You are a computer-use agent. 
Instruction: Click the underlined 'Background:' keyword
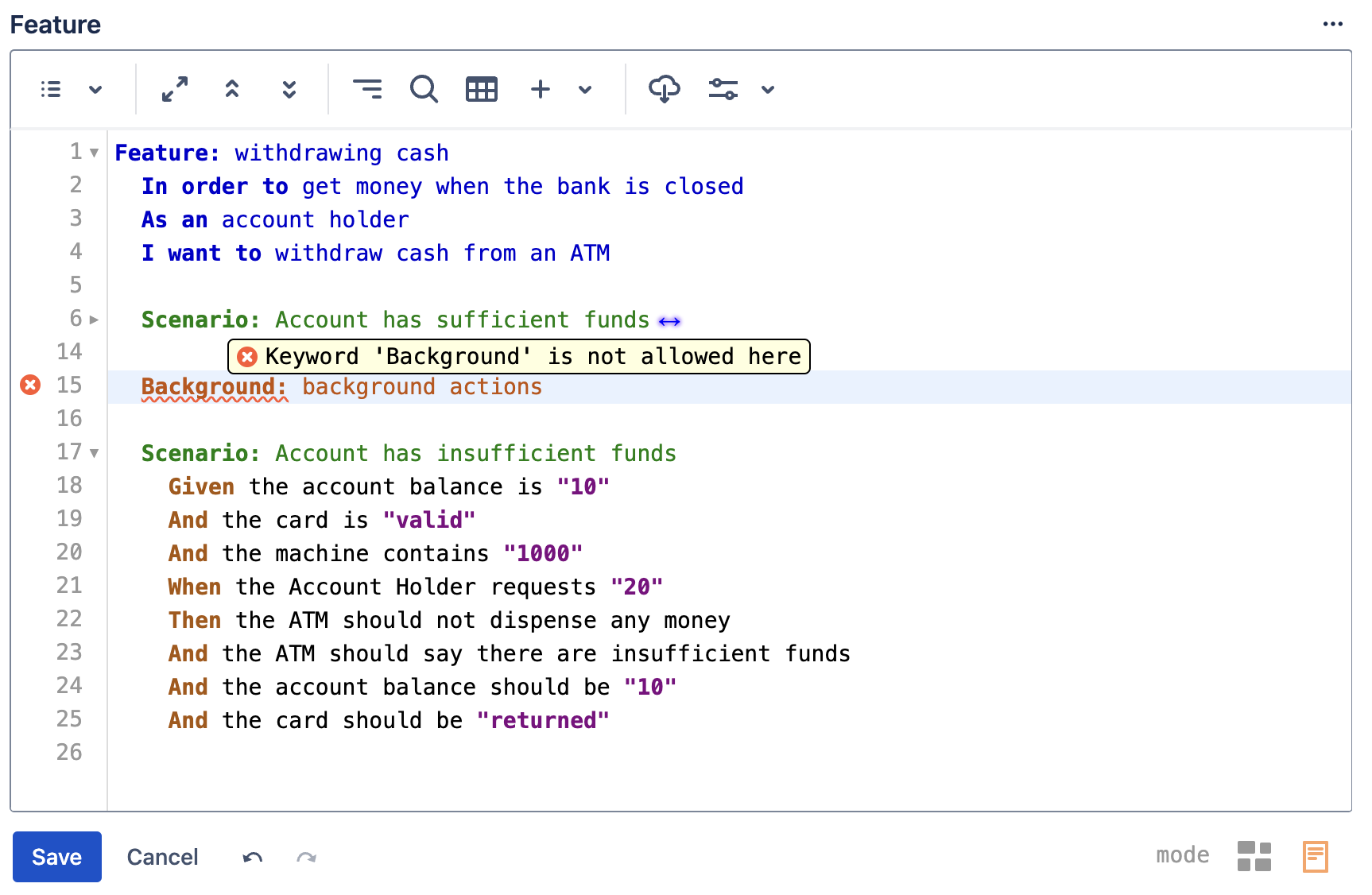[215, 387]
